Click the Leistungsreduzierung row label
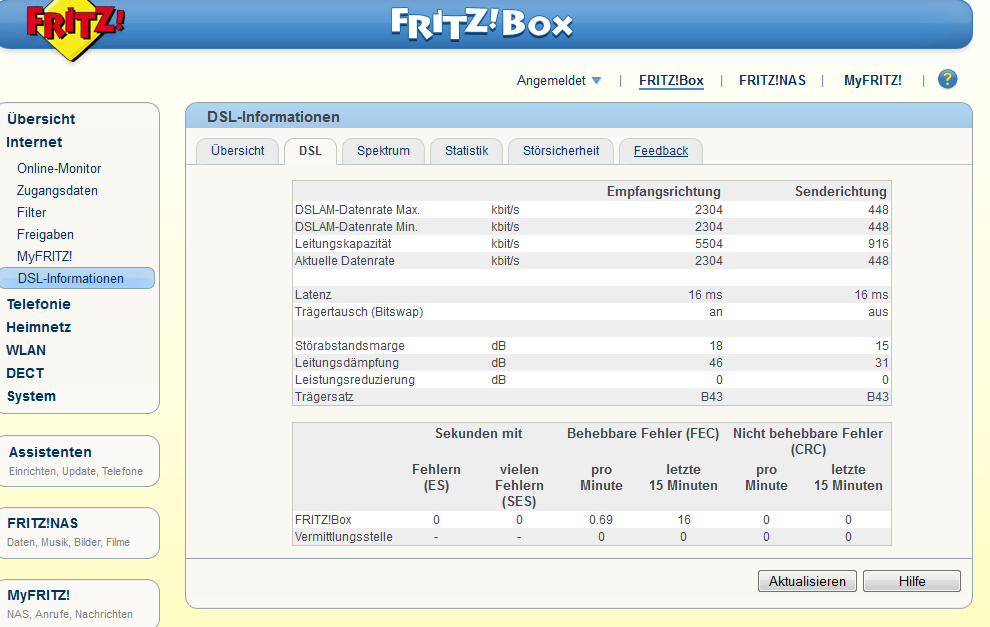The width and height of the screenshot is (990, 627). click(x=354, y=380)
